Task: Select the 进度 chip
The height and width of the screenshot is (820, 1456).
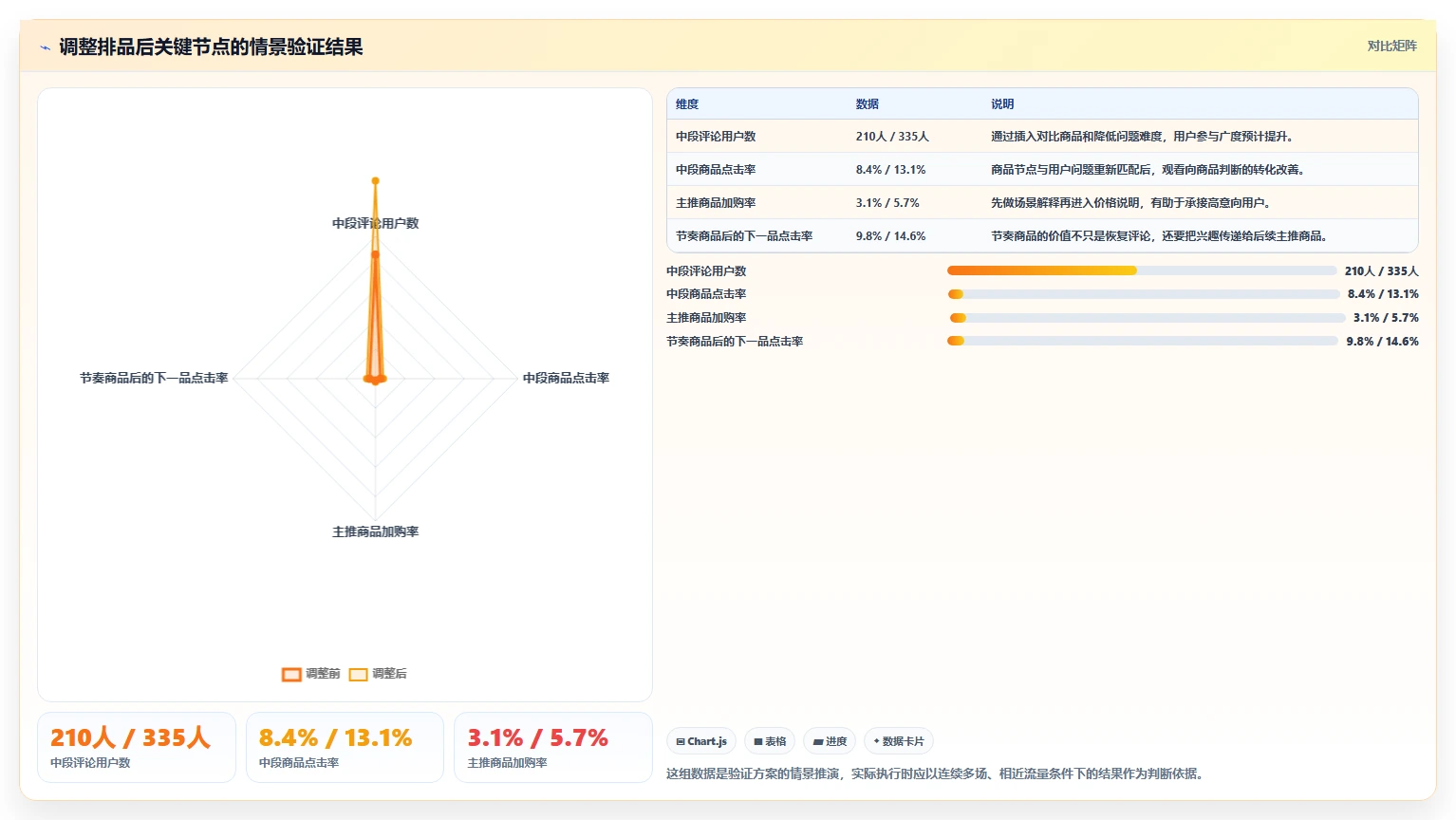Action: click(830, 741)
